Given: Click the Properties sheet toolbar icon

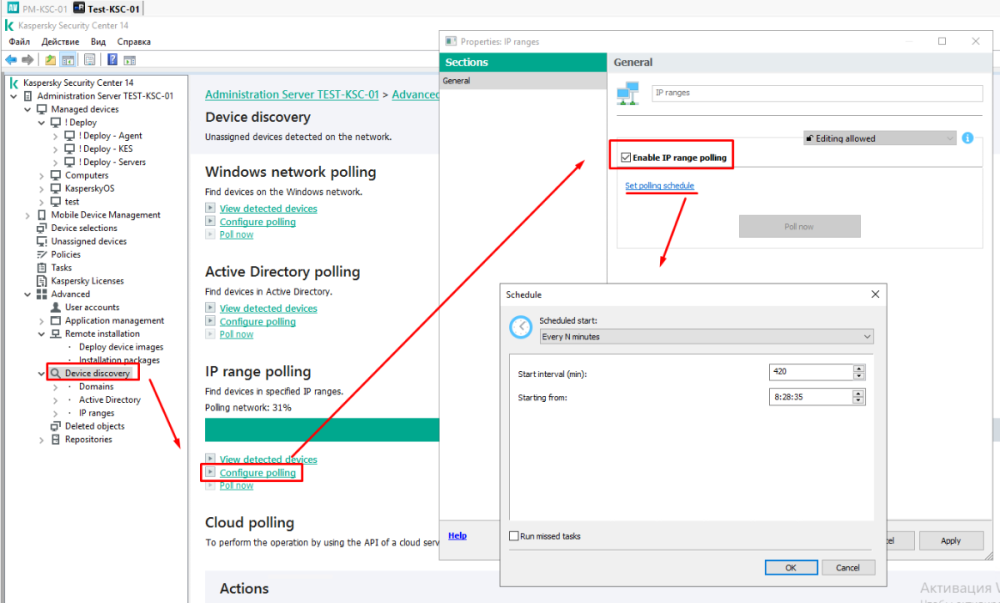Looking at the screenshot, I should (90, 60).
